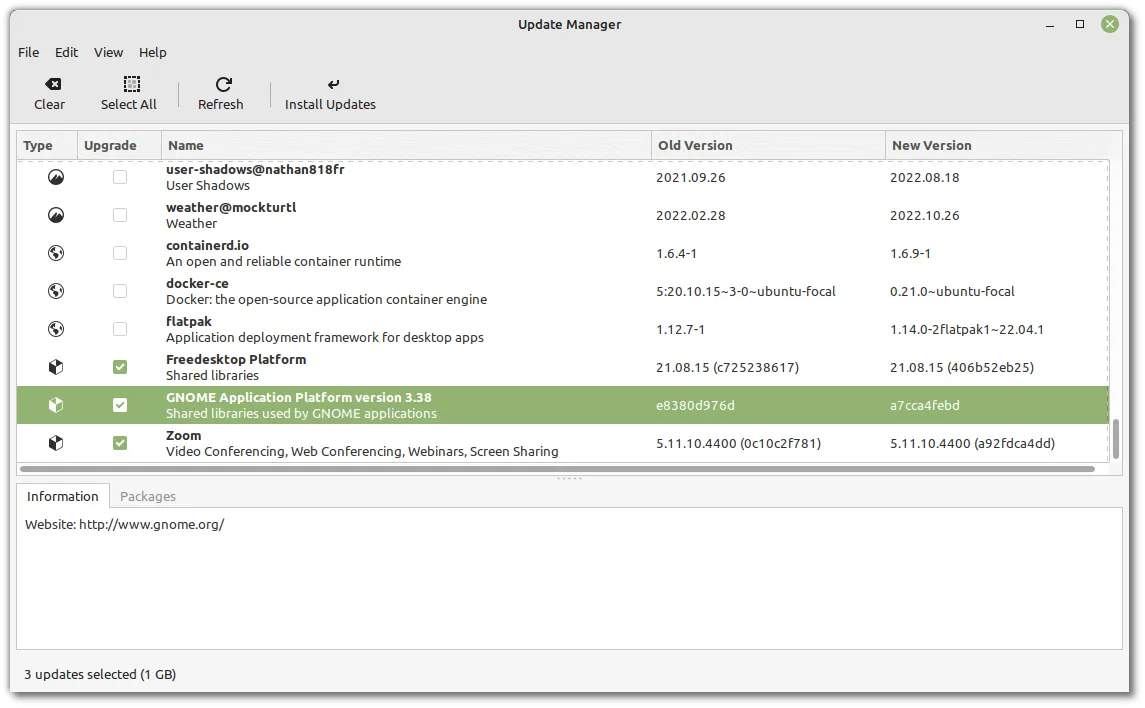1145x708 pixels.
Task: Check the flatpak upgrade checkbox
Action: coord(120,328)
